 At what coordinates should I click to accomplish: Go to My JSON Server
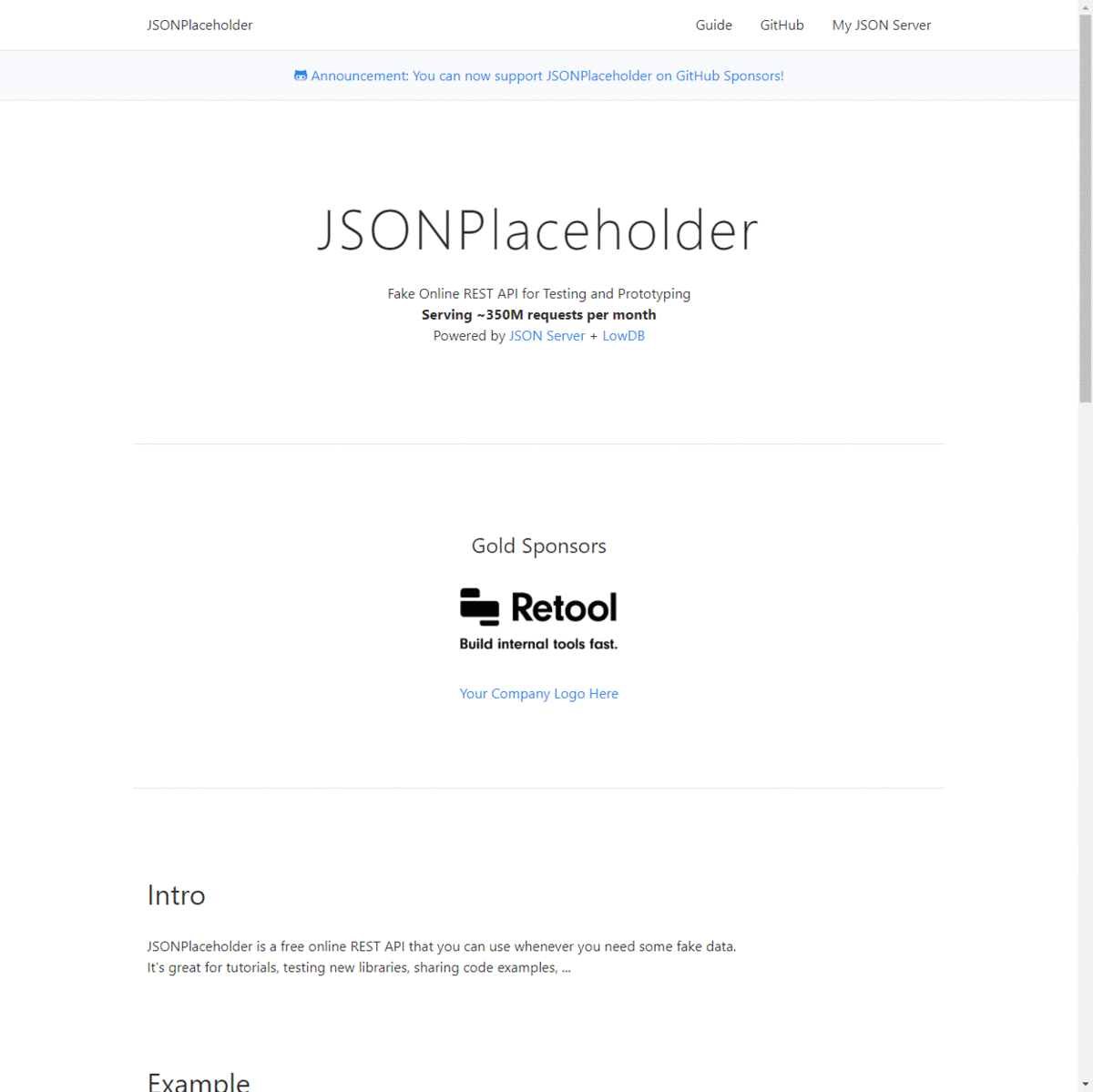coord(881,25)
